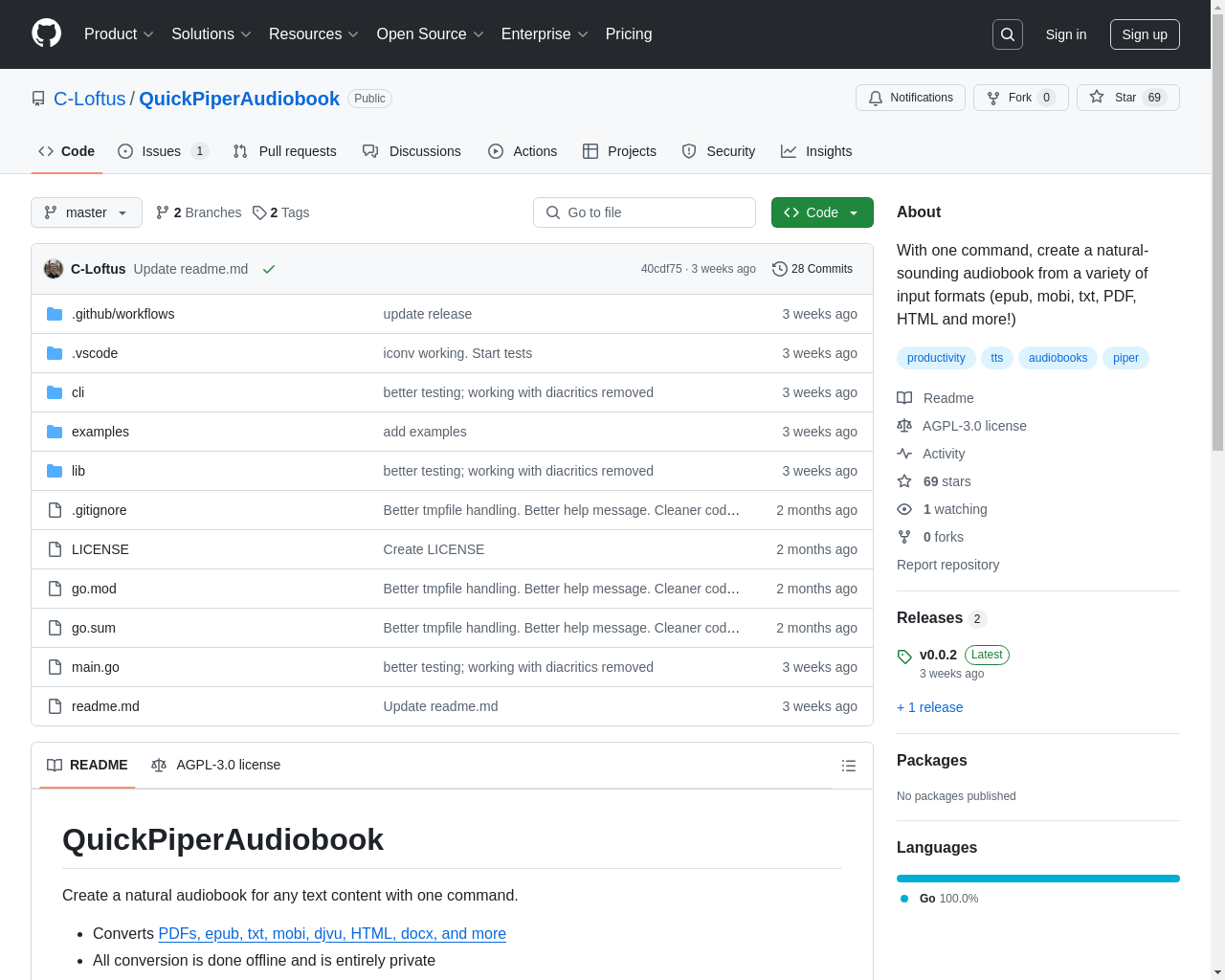
Task: Select the README tab
Action: [87, 765]
